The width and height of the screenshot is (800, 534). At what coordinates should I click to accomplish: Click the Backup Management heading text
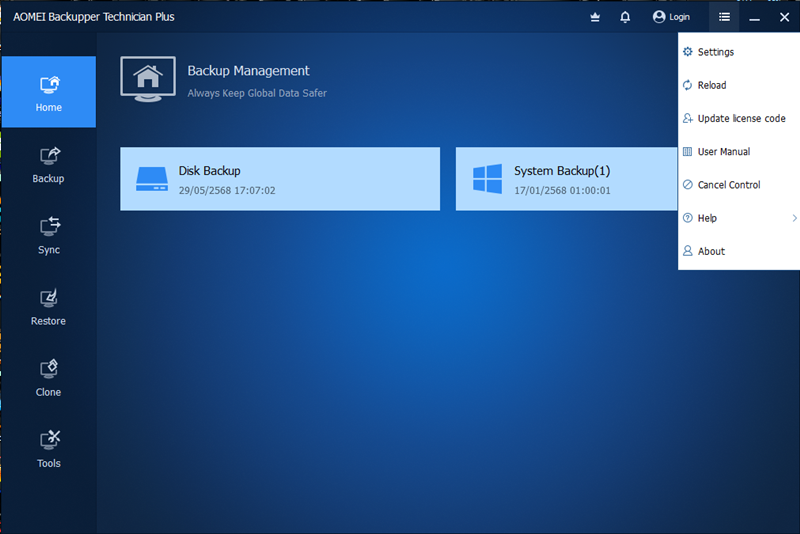click(248, 71)
